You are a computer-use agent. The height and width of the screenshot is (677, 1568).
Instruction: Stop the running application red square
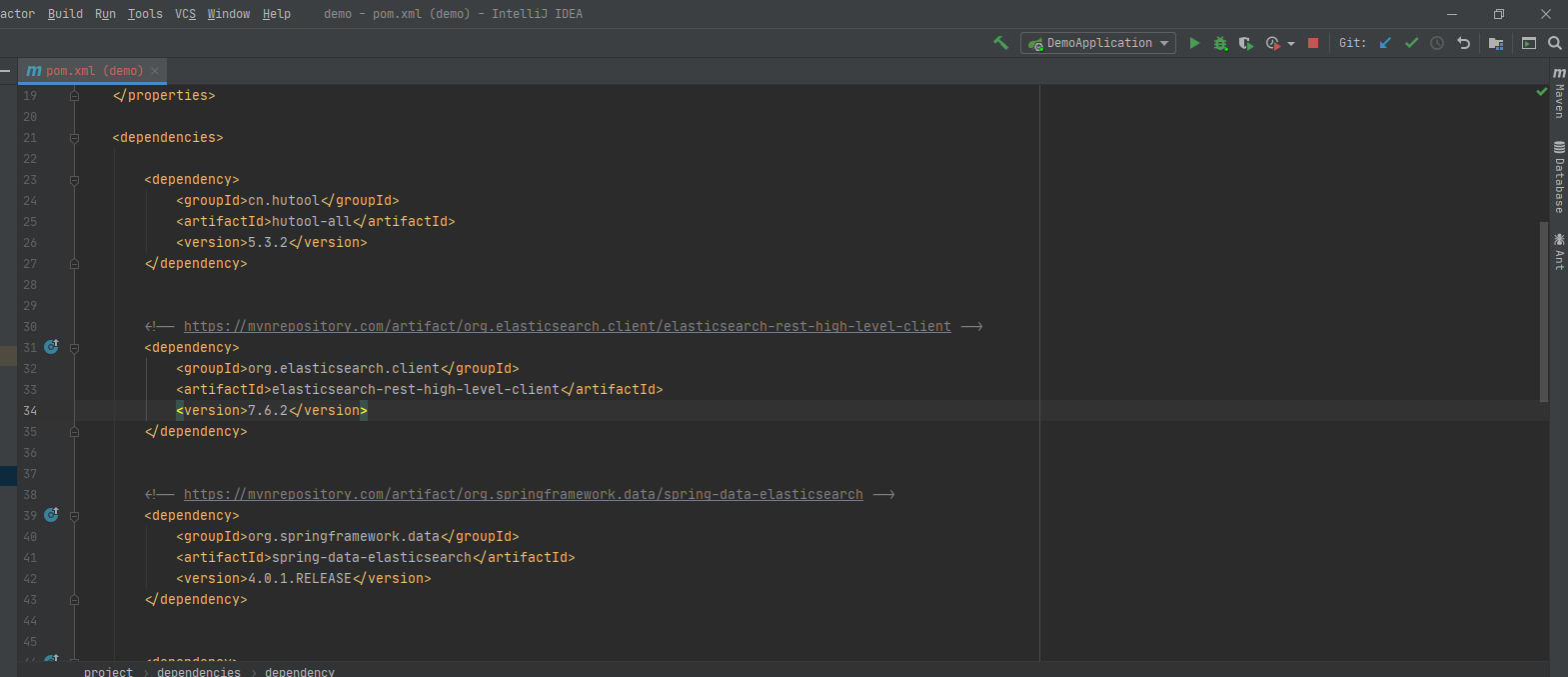pyautogui.click(x=1313, y=43)
